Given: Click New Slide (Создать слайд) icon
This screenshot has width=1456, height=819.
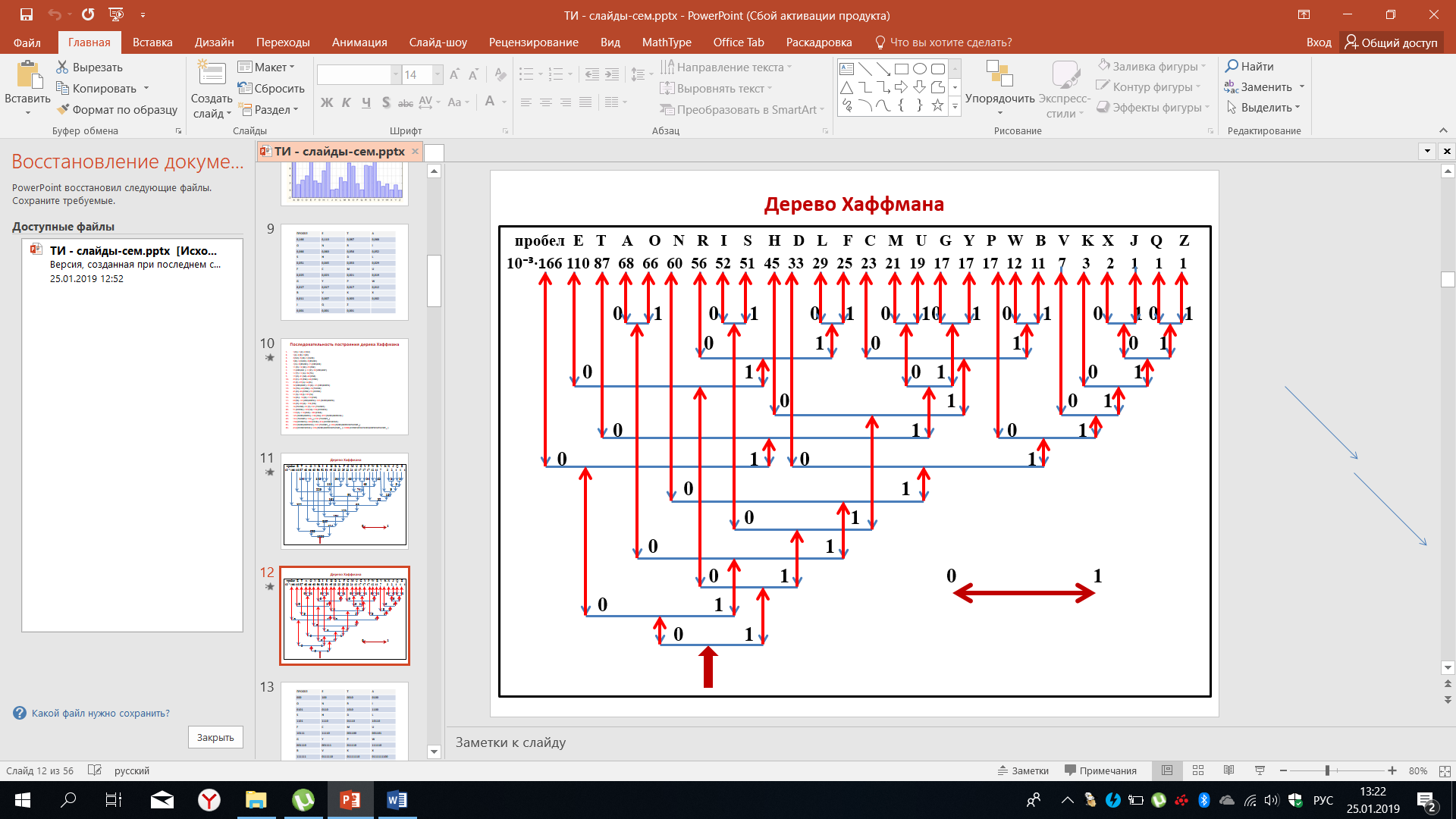Looking at the screenshot, I should click(x=212, y=74).
